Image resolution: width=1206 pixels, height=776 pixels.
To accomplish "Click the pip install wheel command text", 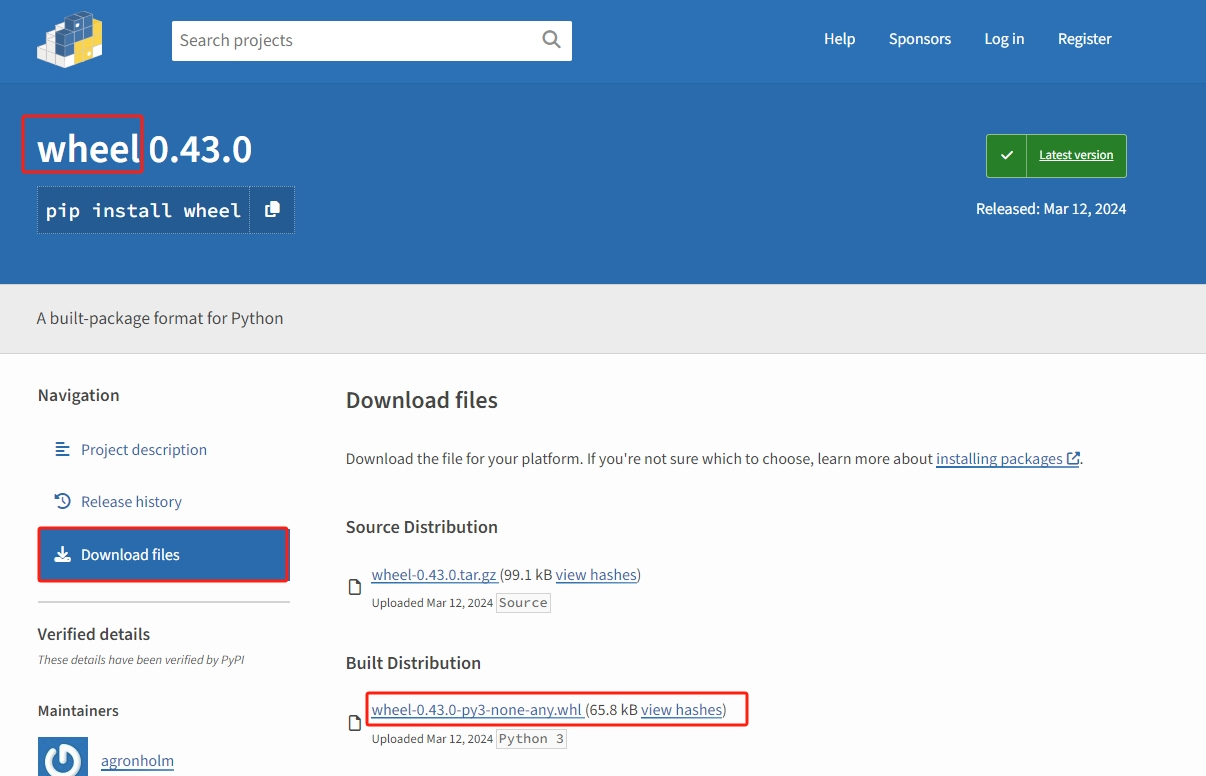I will 143,210.
